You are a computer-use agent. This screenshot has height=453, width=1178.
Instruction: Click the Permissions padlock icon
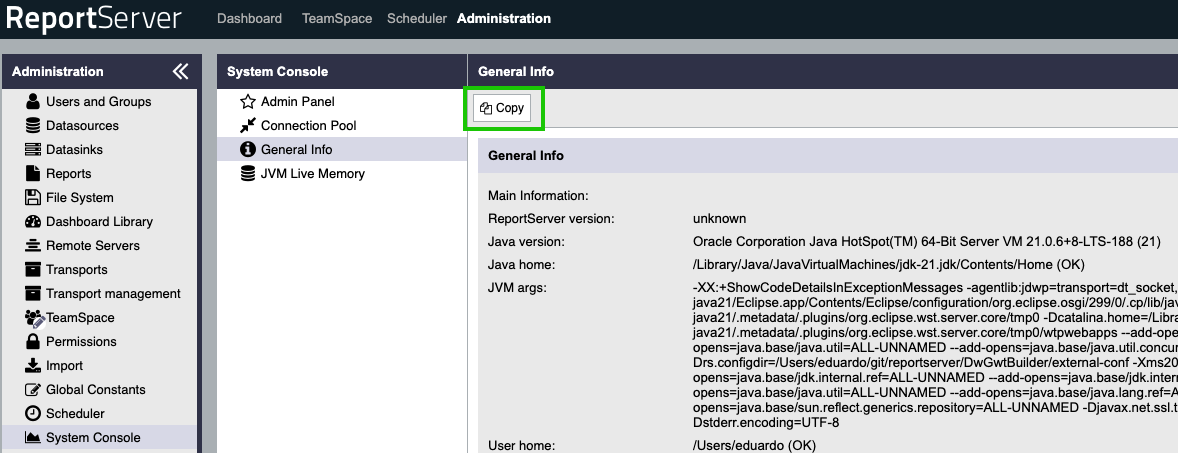pos(33,342)
